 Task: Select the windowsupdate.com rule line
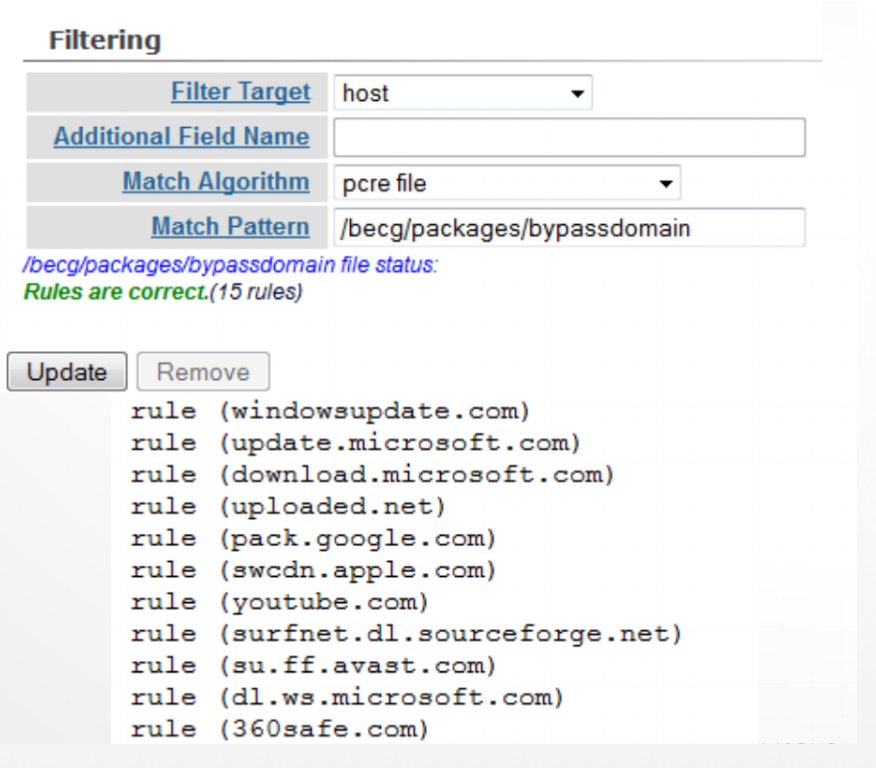tap(330, 412)
